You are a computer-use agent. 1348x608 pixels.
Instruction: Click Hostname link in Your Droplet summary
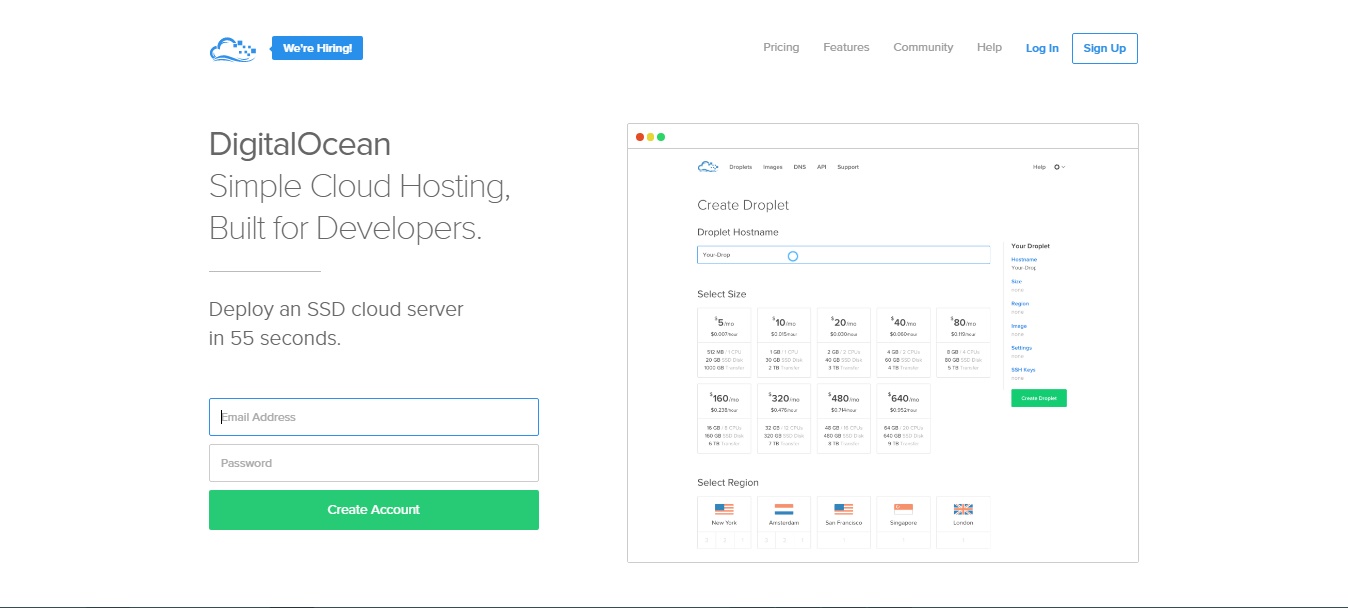pyautogui.click(x=1024, y=259)
